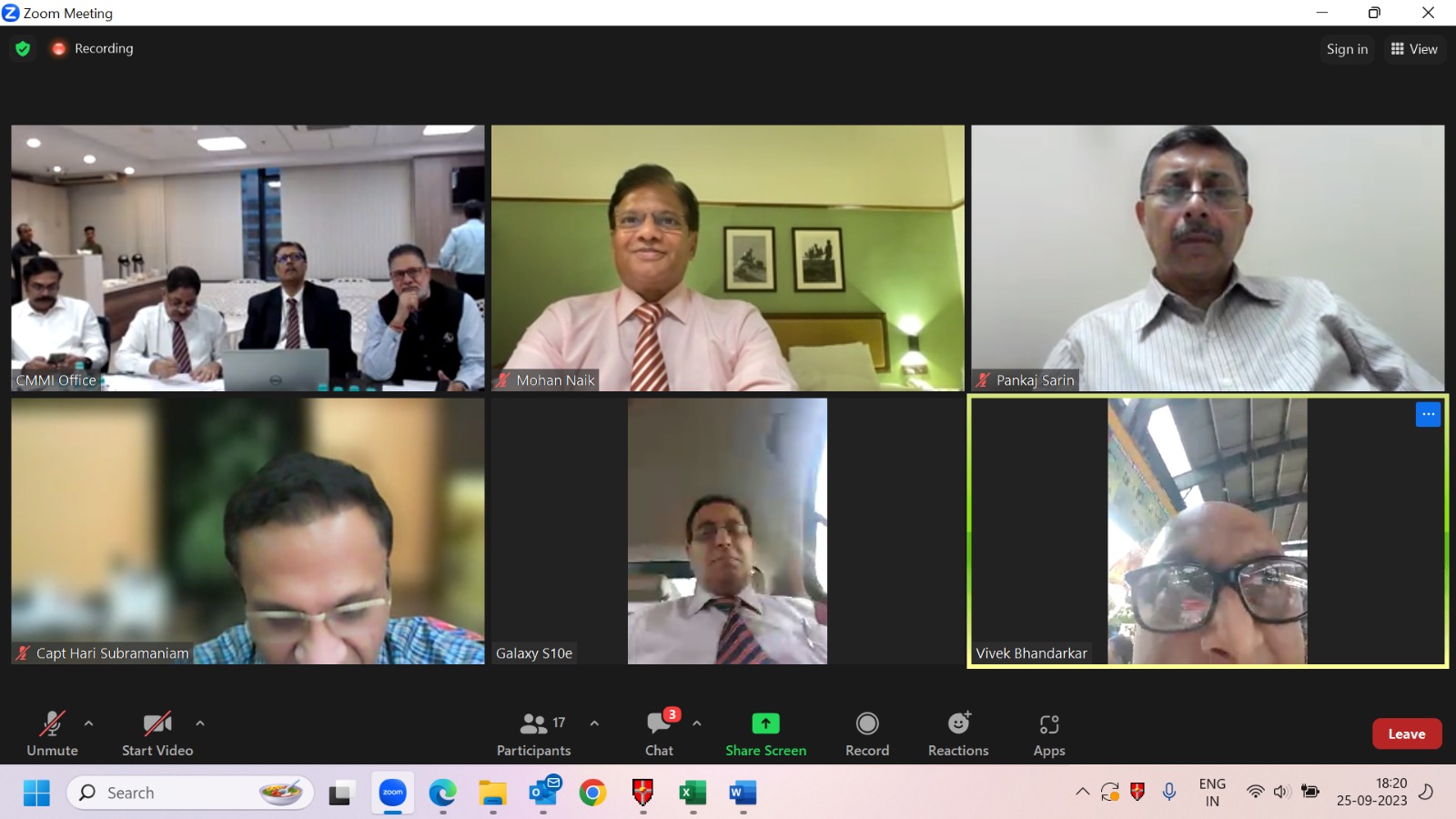
Task: Click the three-dot options on Vivek Bhandarkar's video
Action: (x=1428, y=414)
